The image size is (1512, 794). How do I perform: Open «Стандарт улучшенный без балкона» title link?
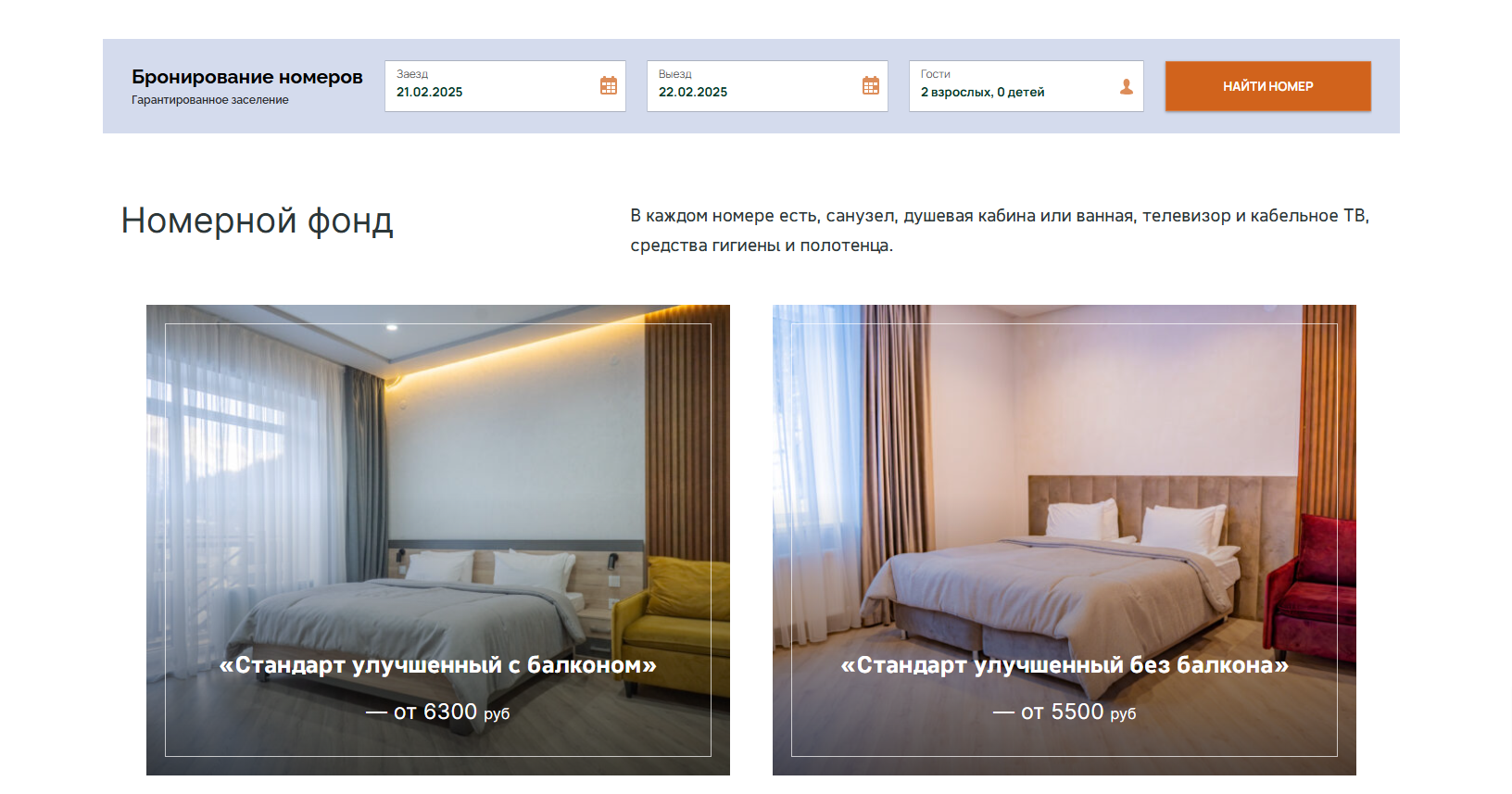click(1065, 665)
